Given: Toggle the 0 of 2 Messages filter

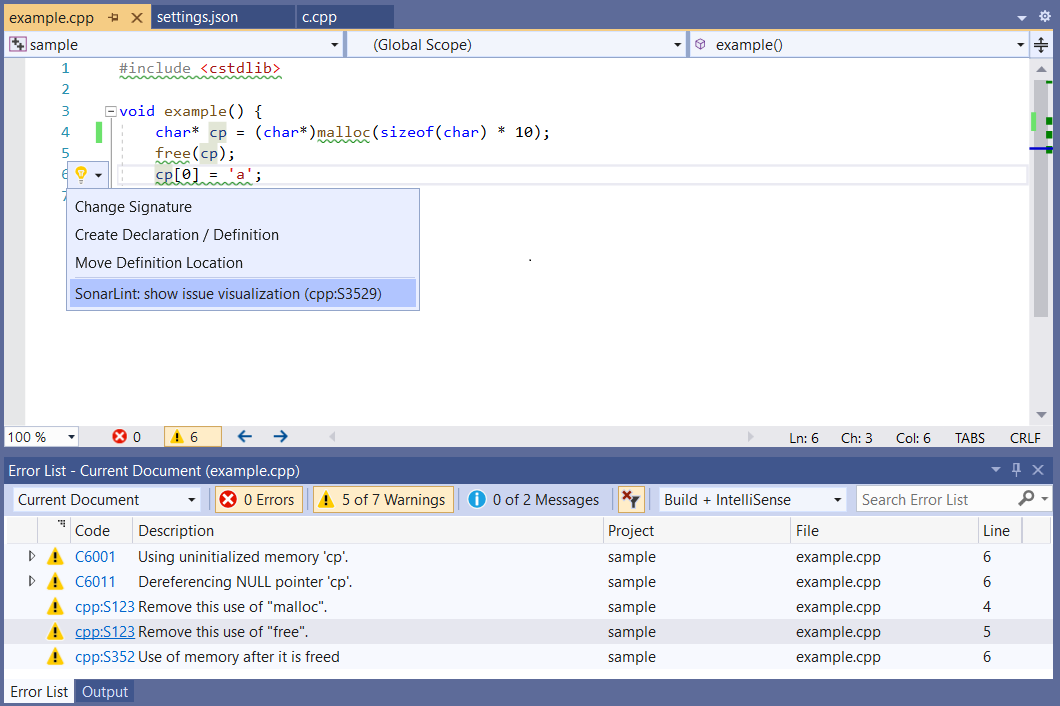Looking at the screenshot, I should 533,500.
